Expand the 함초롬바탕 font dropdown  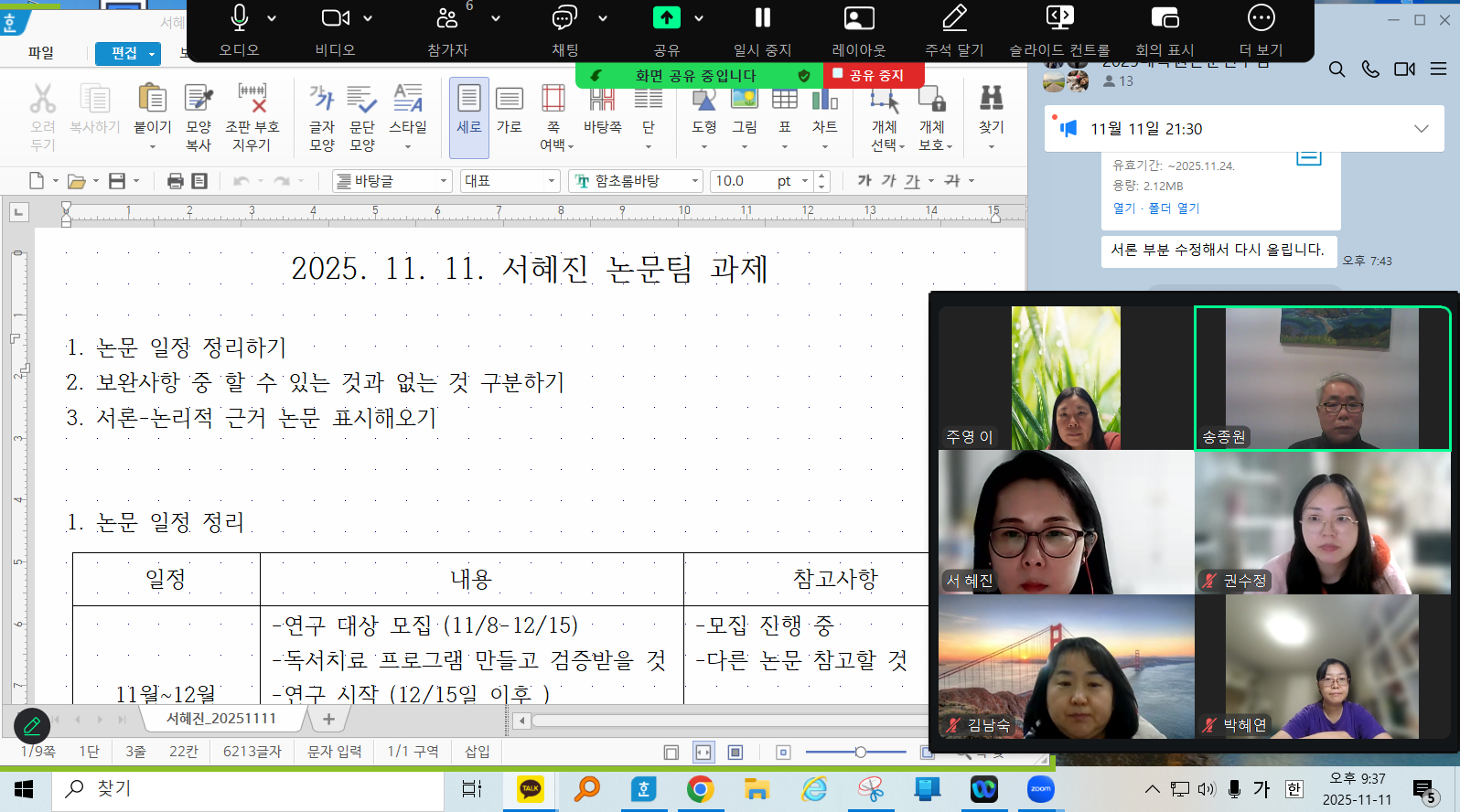694,181
